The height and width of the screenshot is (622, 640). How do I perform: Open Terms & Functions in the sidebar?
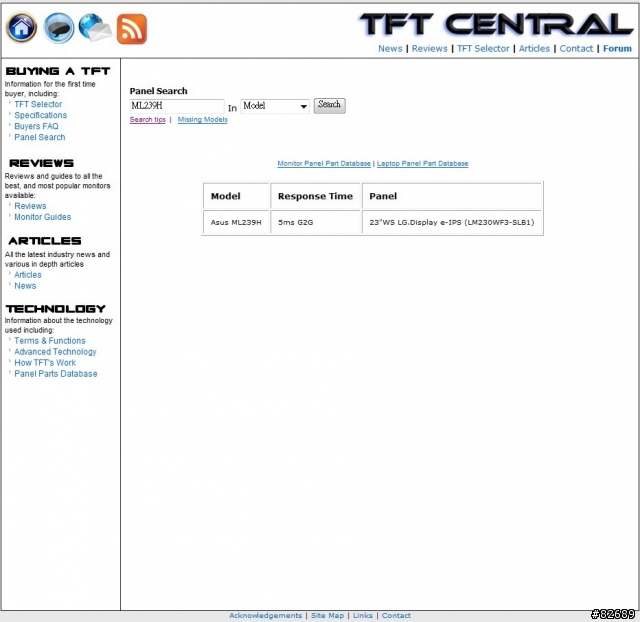[x=50, y=340]
